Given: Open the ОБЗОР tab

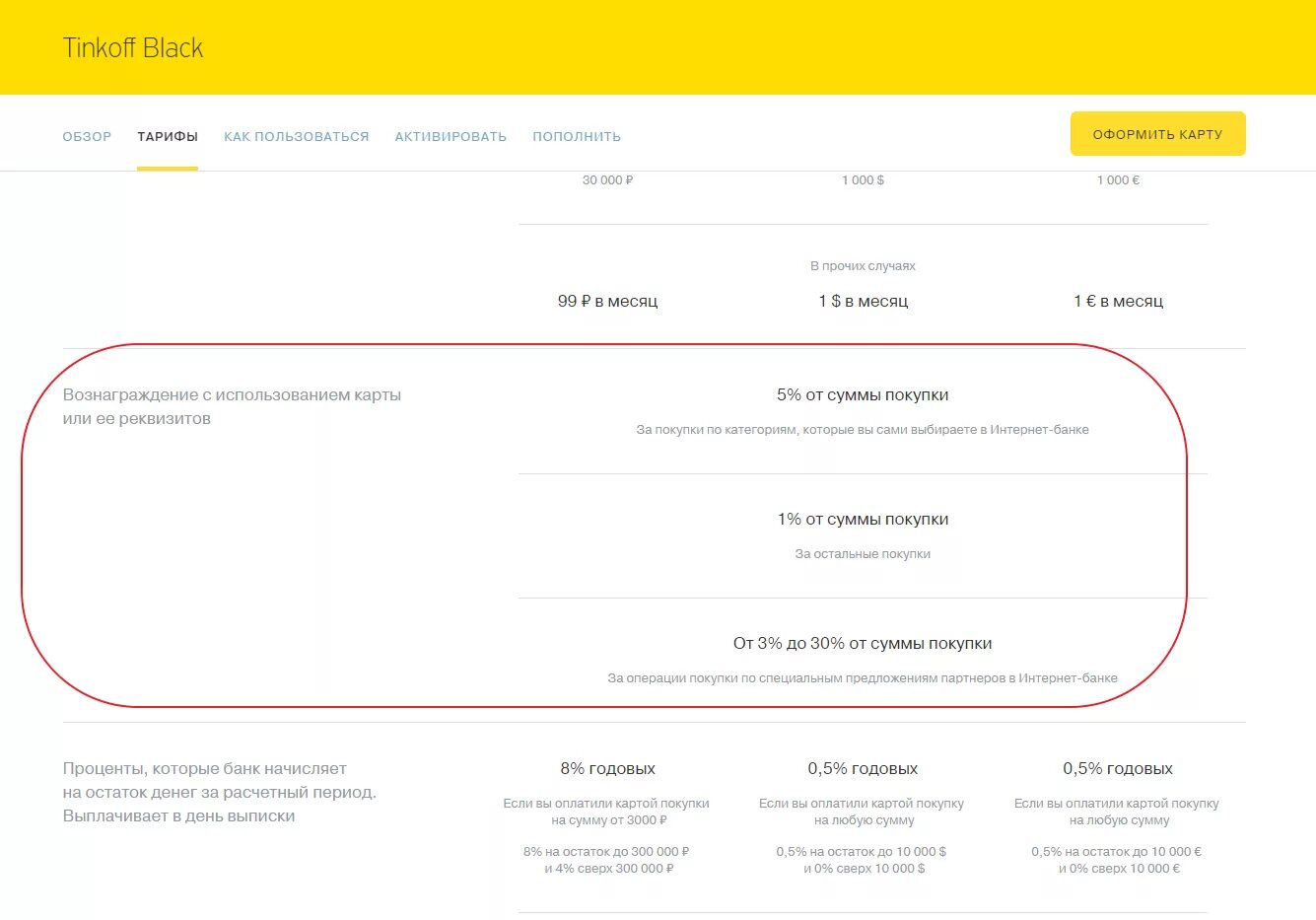Looking at the screenshot, I should [87, 137].
